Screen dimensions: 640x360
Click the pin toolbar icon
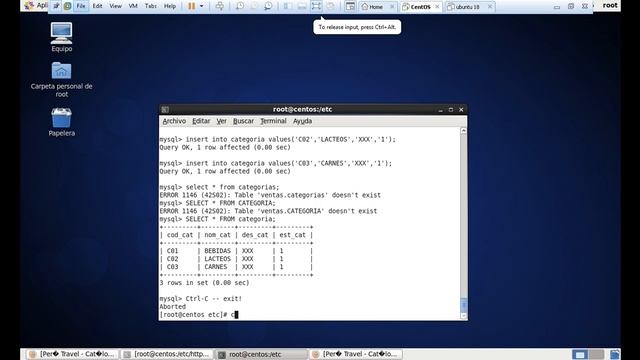click(x=56, y=6)
